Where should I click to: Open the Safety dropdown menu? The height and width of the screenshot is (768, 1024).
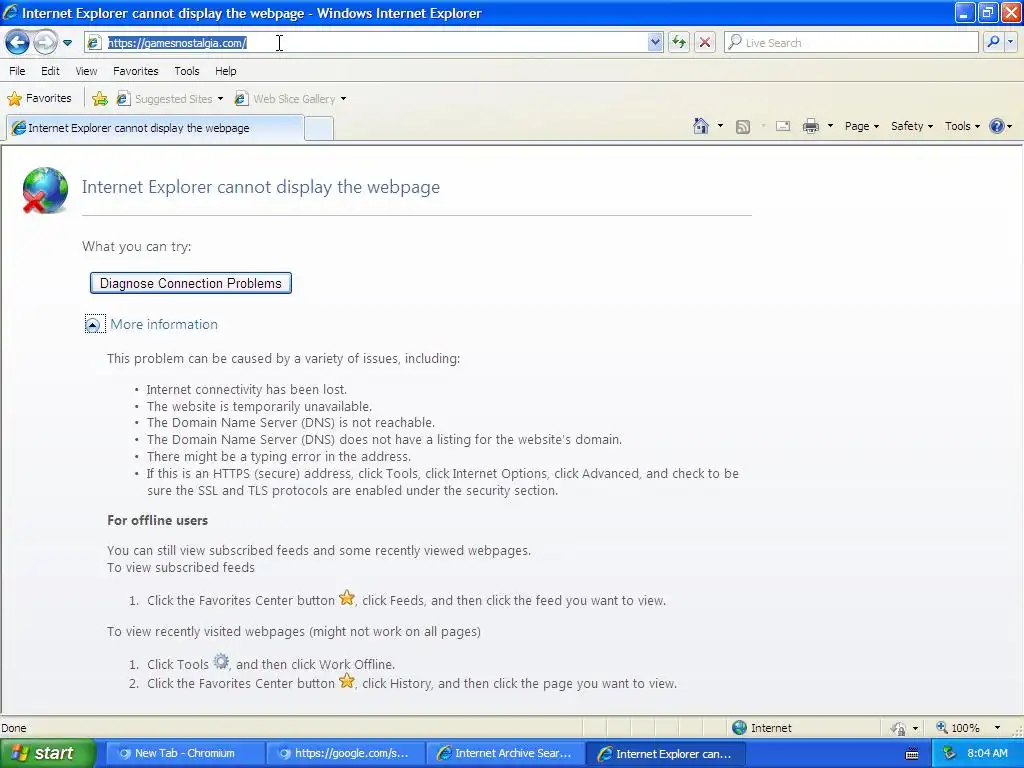point(912,126)
